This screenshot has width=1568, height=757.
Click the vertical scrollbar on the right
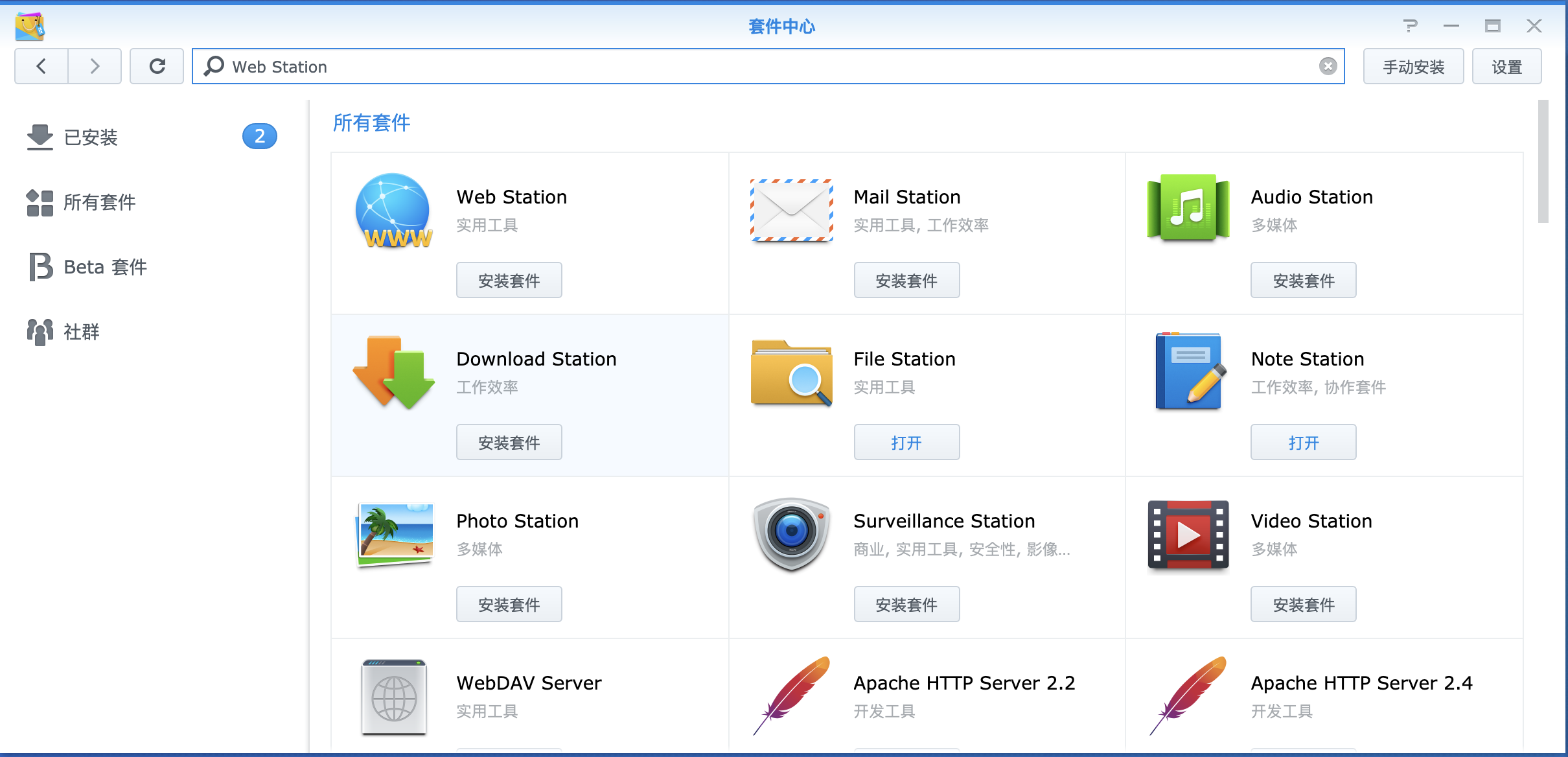(1543, 161)
